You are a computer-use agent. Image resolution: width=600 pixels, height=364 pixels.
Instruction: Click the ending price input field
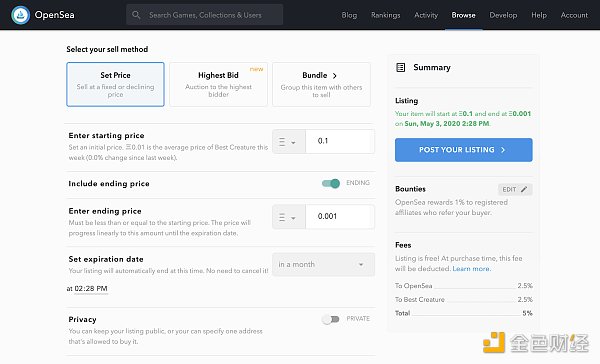340,217
